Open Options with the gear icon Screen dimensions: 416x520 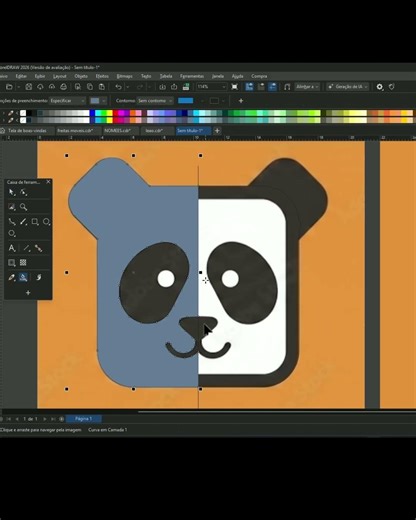(380, 87)
